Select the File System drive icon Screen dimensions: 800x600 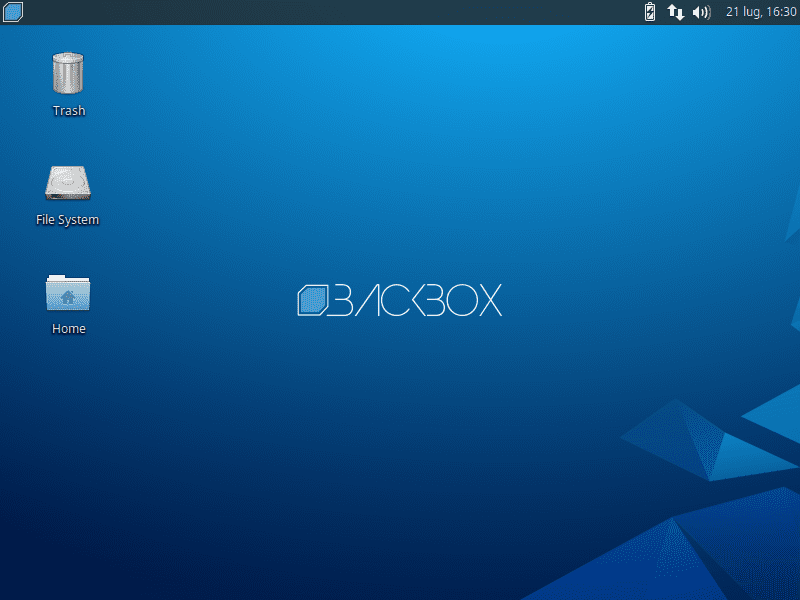click(x=68, y=183)
